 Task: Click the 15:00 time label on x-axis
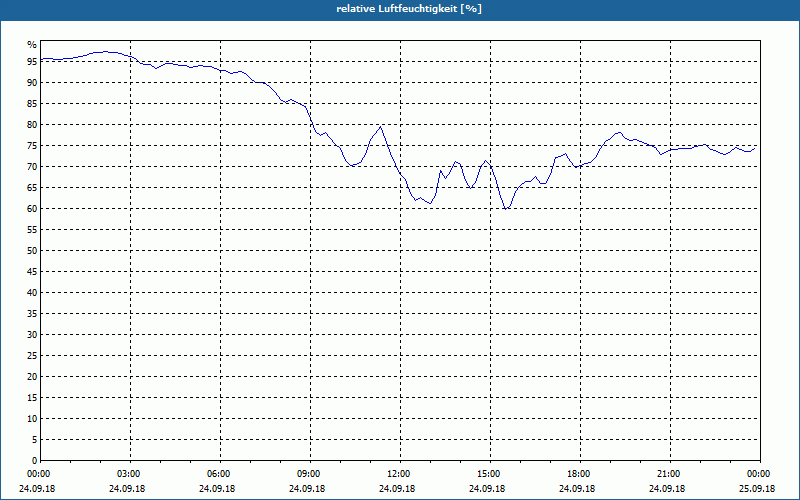pyautogui.click(x=490, y=474)
